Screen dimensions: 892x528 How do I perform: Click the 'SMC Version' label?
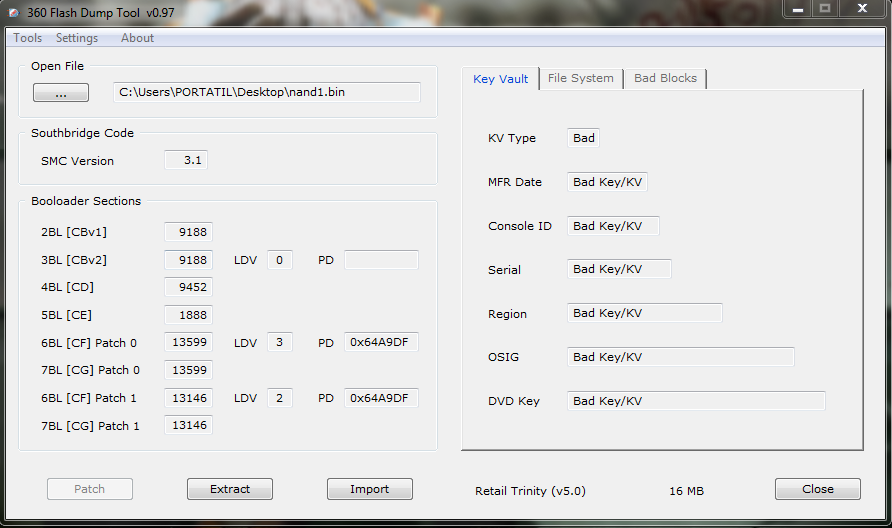[x=77, y=162]
